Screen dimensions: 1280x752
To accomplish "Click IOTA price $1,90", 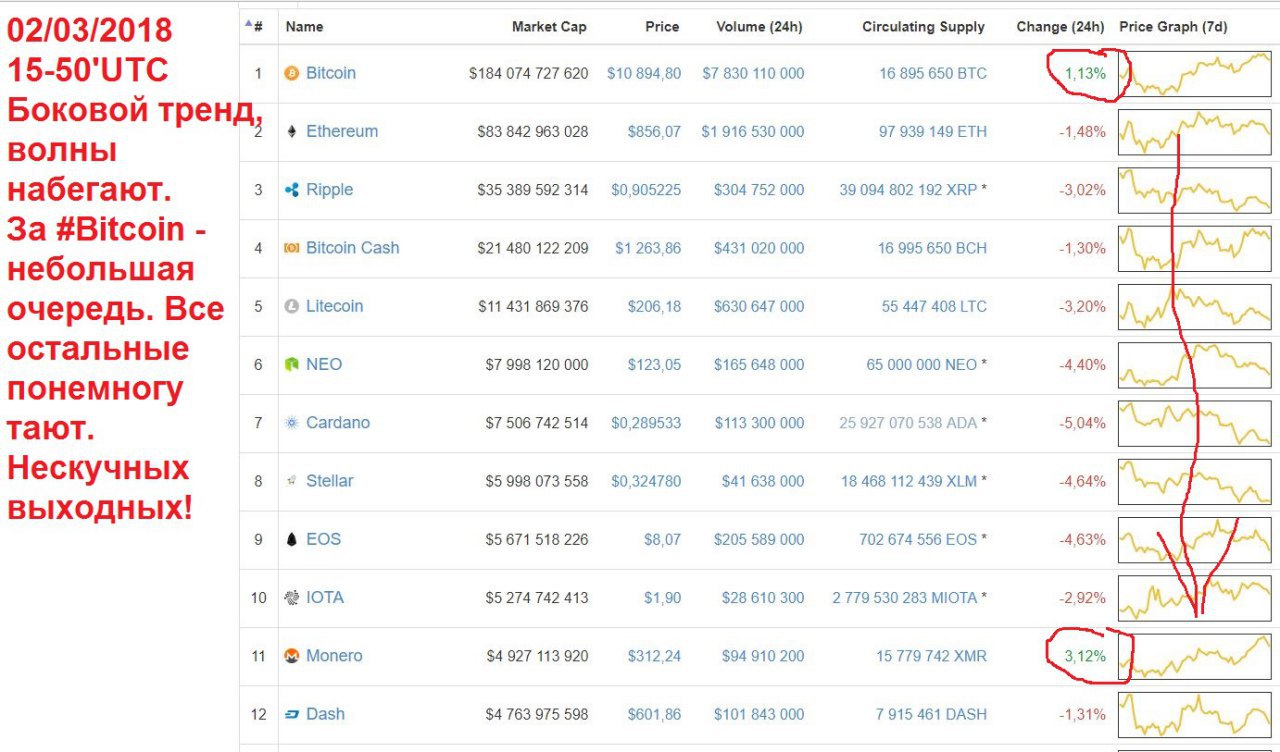I will point(662,598).
